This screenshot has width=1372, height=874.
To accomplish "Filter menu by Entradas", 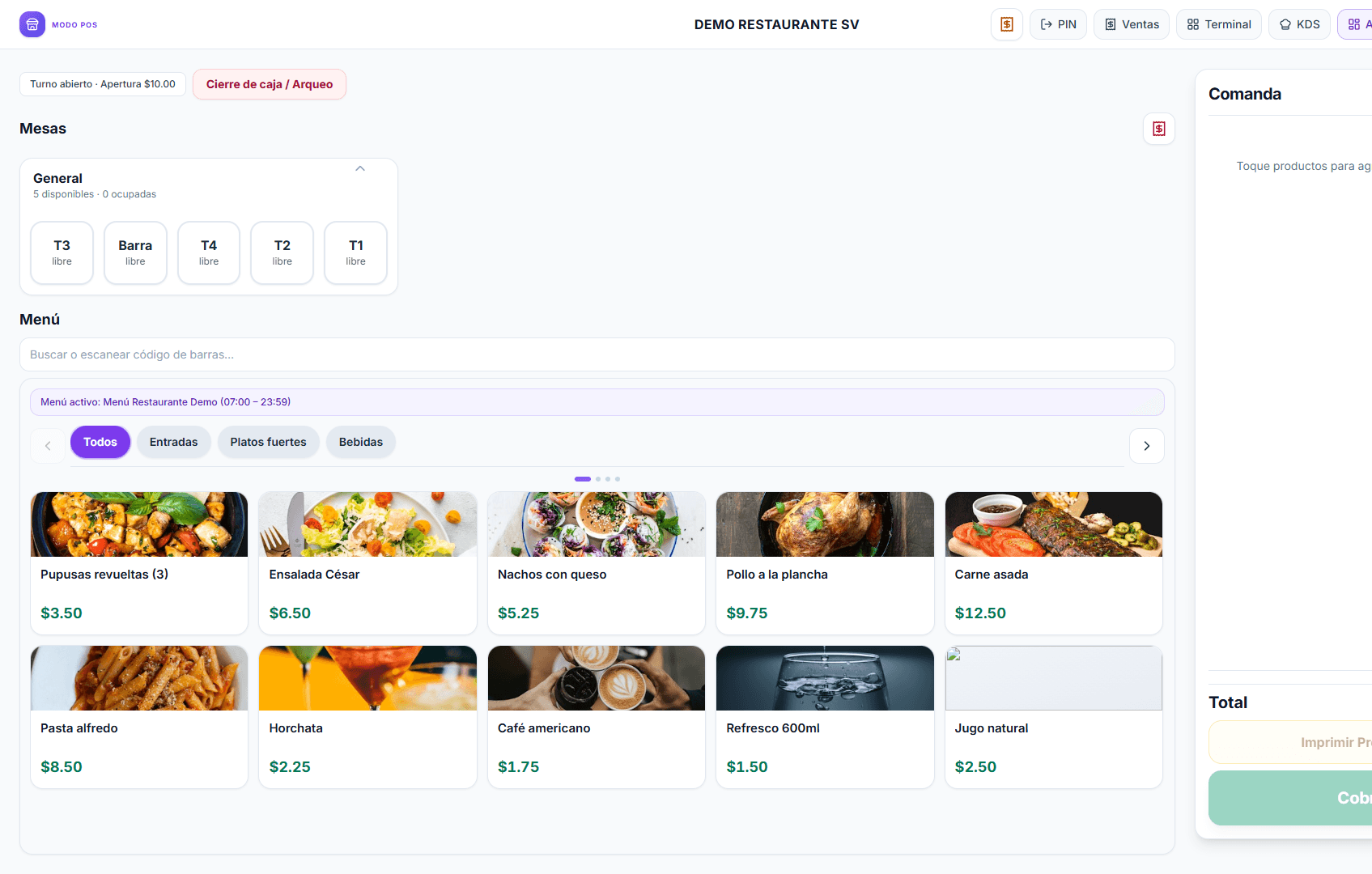I will (174, 442).
